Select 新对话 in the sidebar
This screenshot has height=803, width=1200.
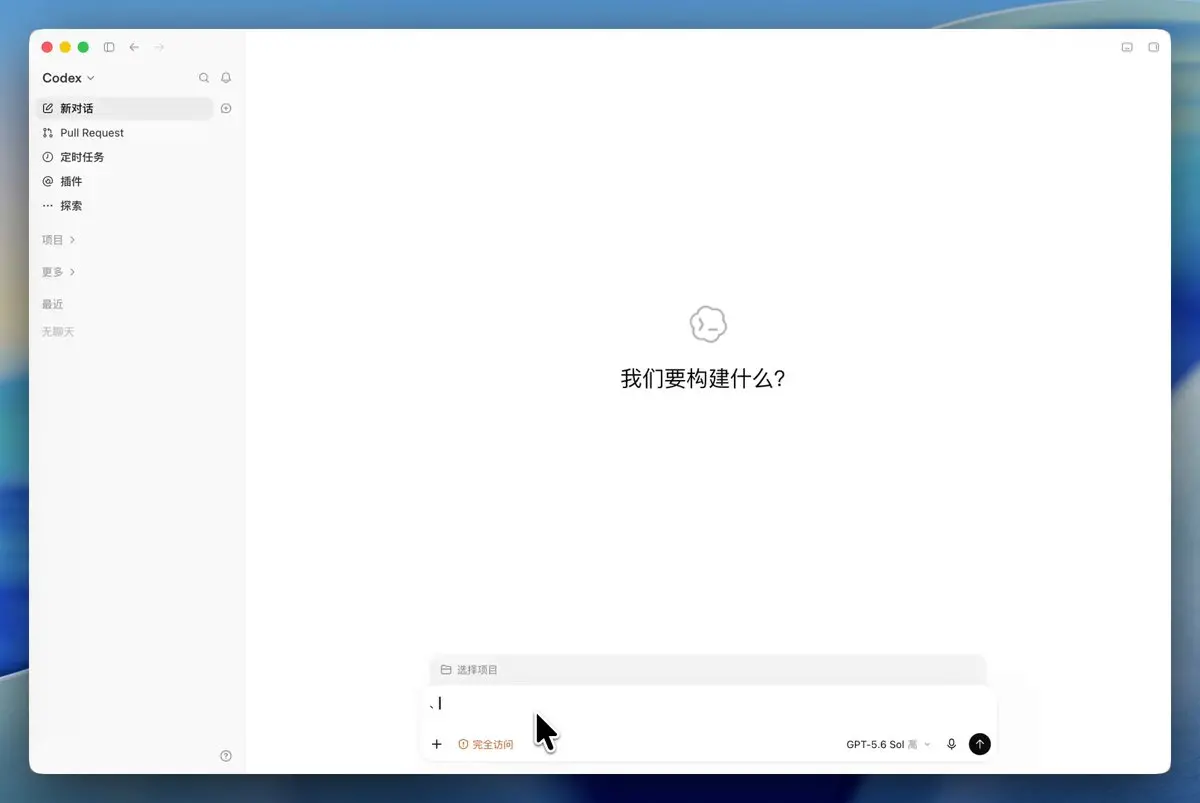tap(125, 108)
